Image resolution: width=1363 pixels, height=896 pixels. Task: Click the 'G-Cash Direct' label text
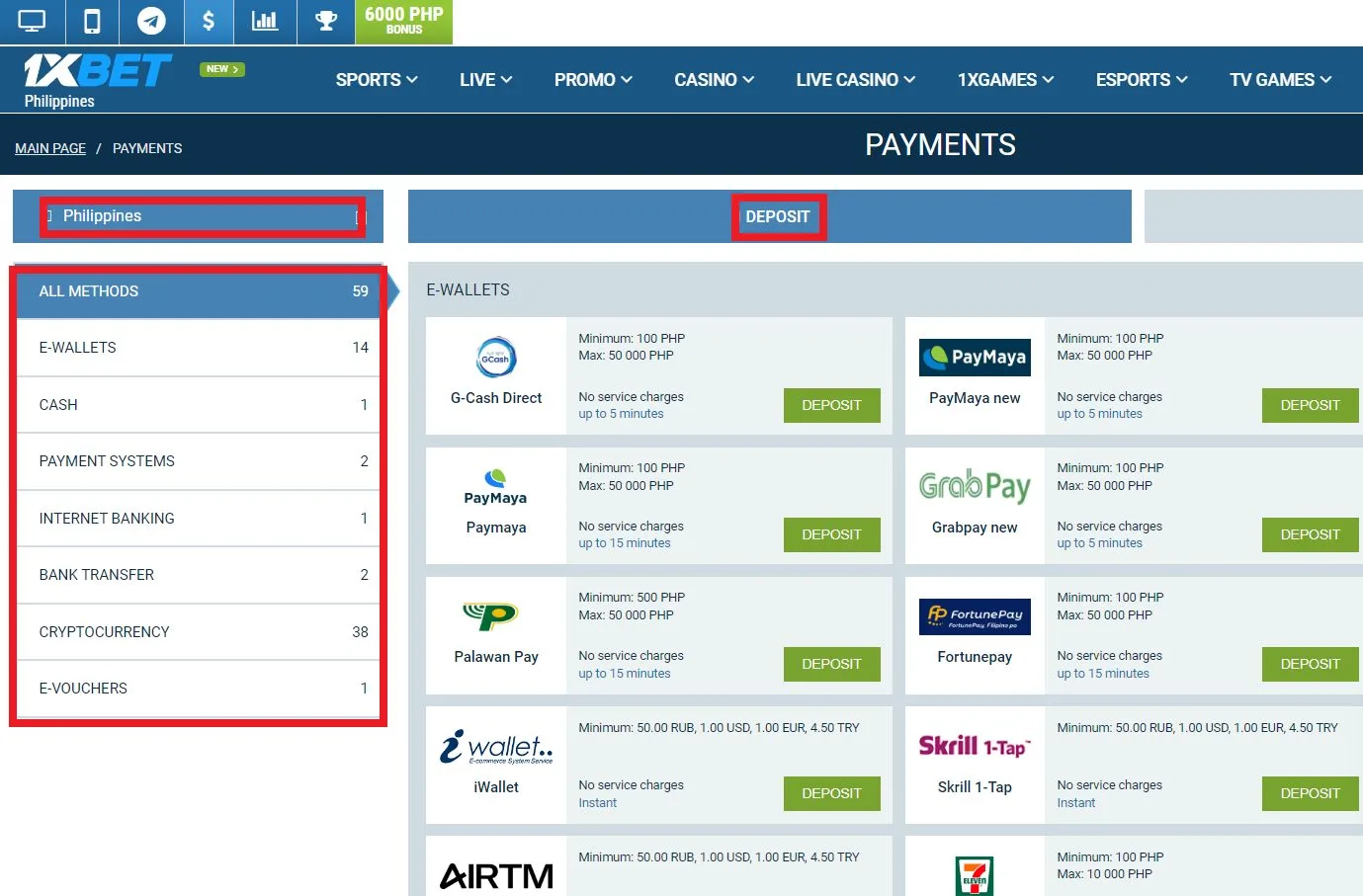click(496, 398)
